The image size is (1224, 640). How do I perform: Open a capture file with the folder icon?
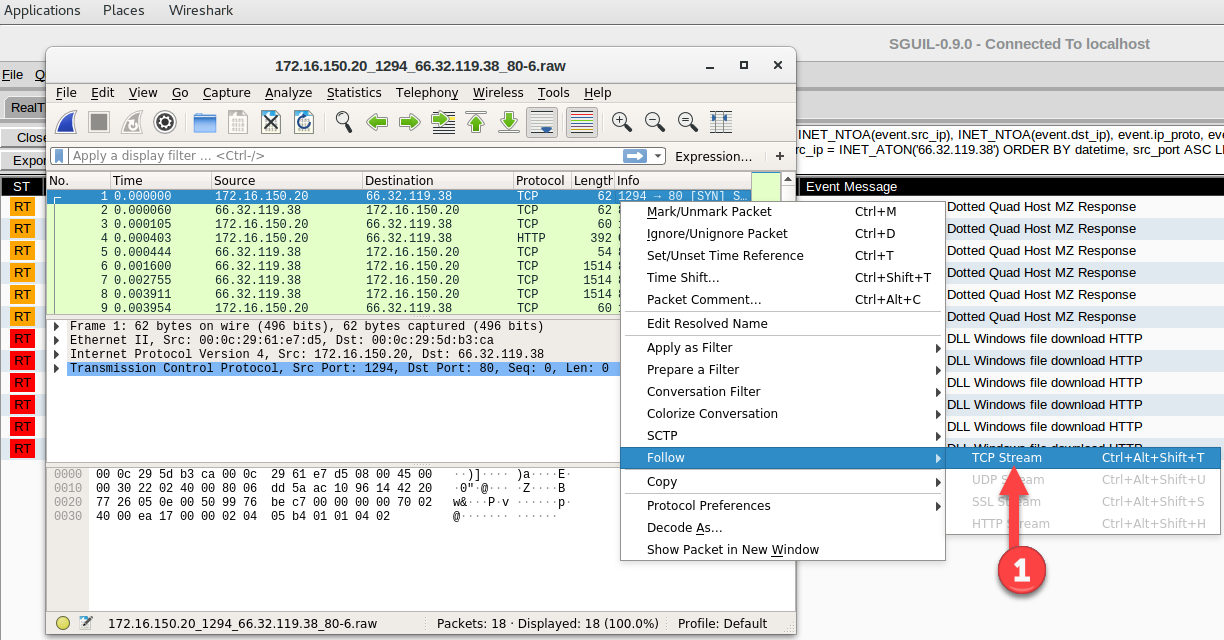tap(205, 122)
